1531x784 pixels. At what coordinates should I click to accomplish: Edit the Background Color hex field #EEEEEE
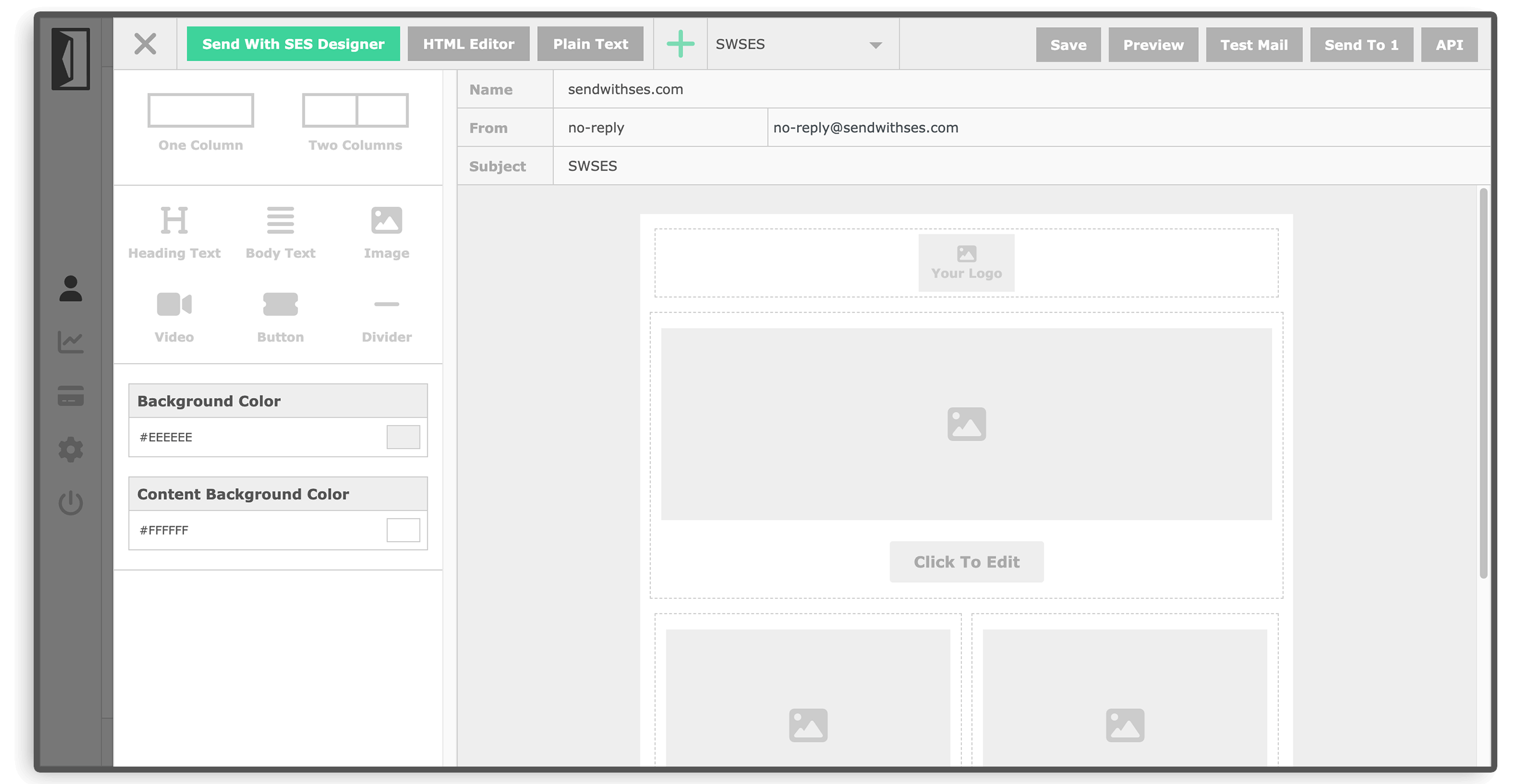[259, 437]
